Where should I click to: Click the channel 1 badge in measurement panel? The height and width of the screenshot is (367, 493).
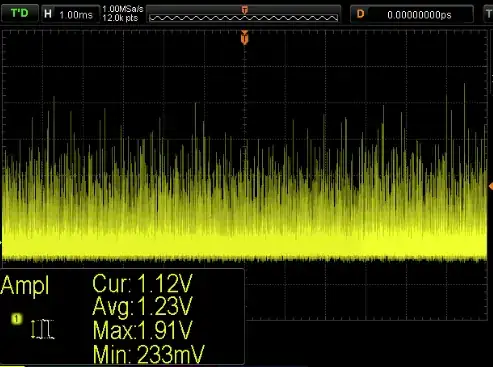(x=16, y=319)
